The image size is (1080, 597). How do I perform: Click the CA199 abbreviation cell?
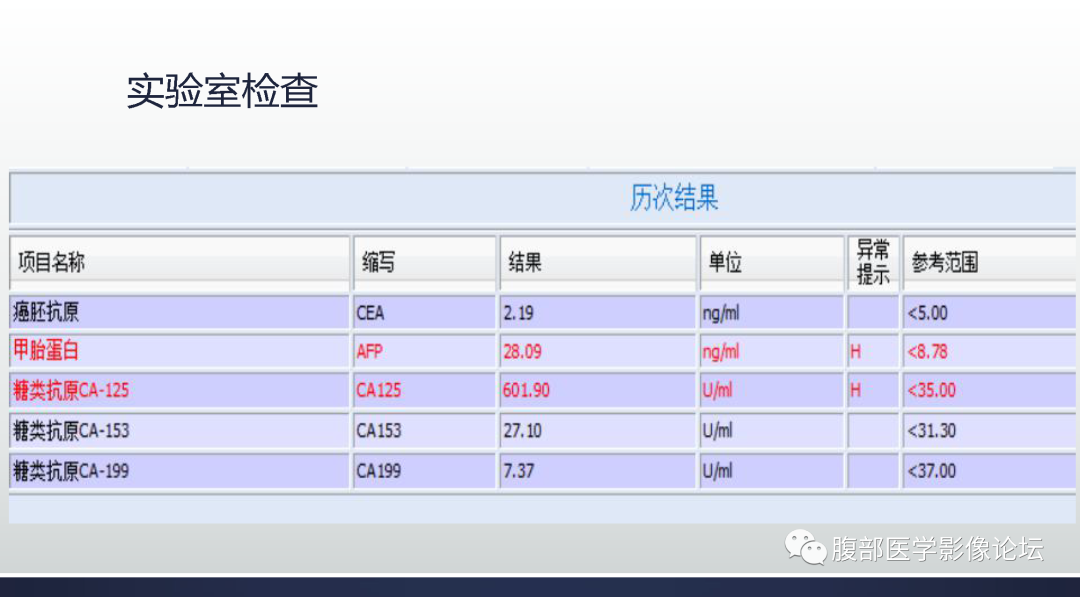[424, 471]
